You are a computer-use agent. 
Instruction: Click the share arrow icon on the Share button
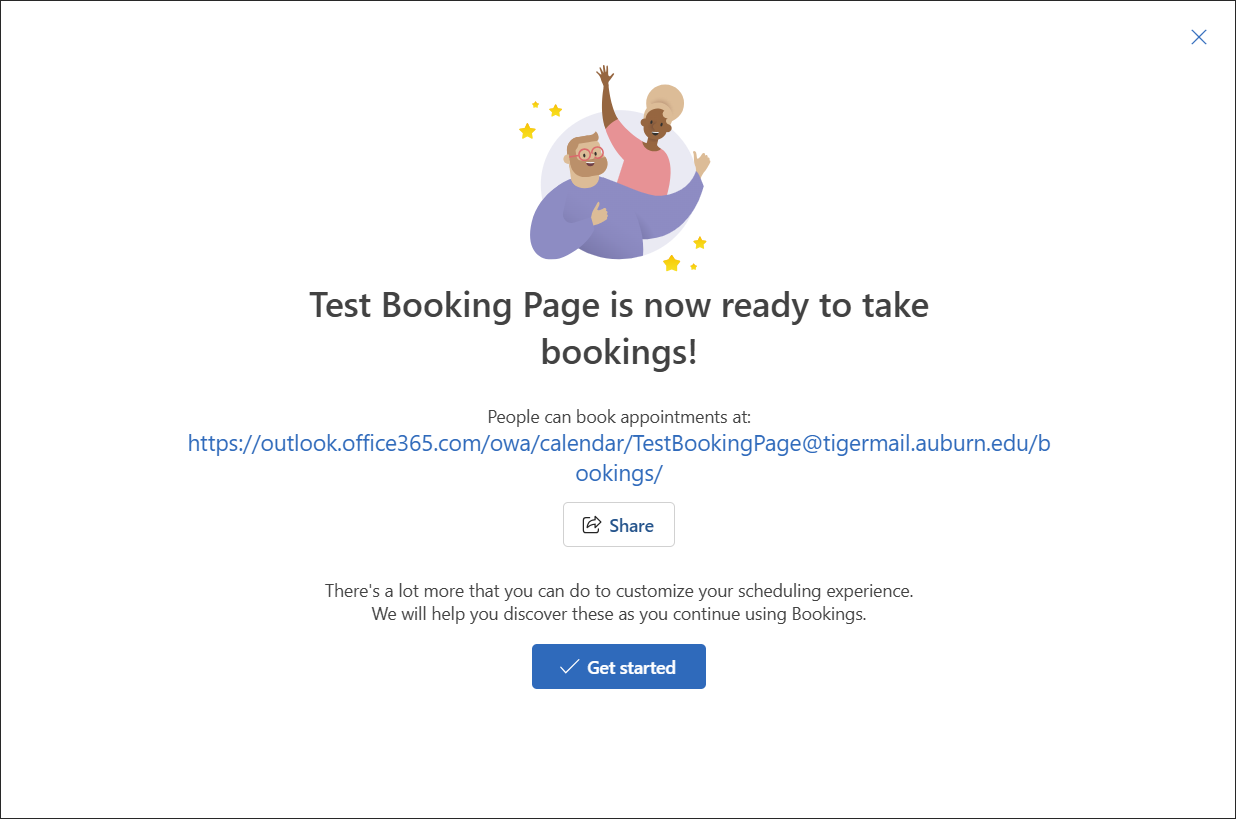(592, 524)
